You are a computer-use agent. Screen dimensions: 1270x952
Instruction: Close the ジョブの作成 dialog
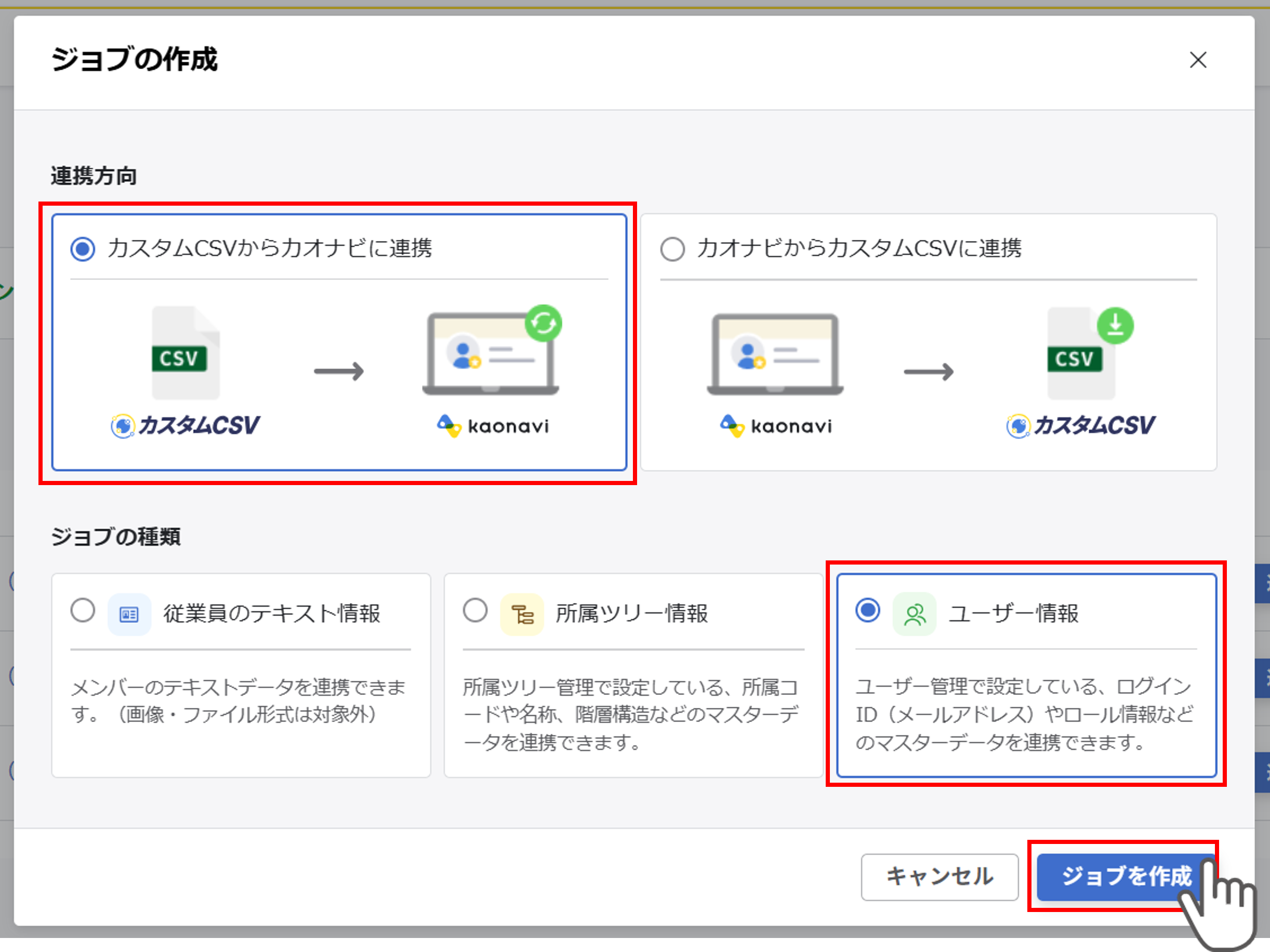[x=1198, y=60]
